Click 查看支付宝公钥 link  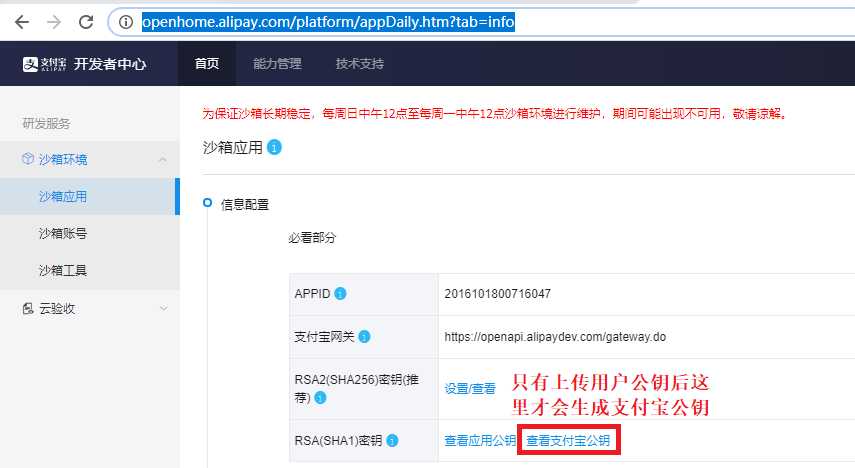pyautogui.click(x=568, y=441)
